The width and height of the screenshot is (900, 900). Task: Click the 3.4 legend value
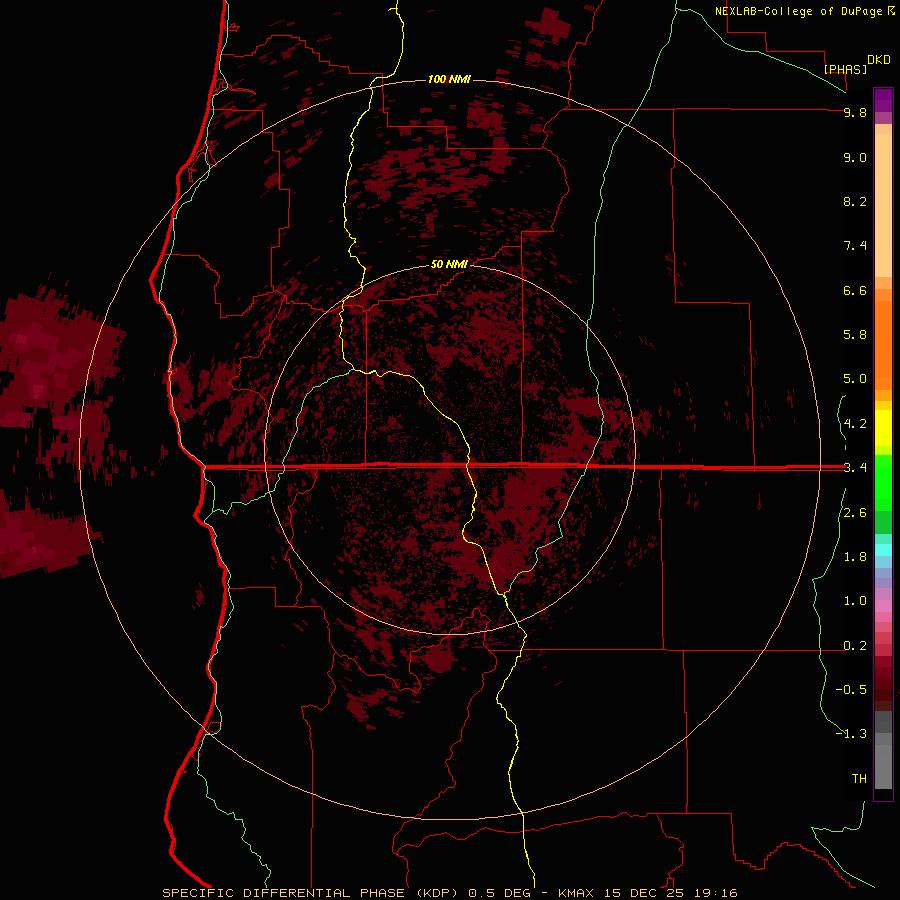tap(855, 468)
